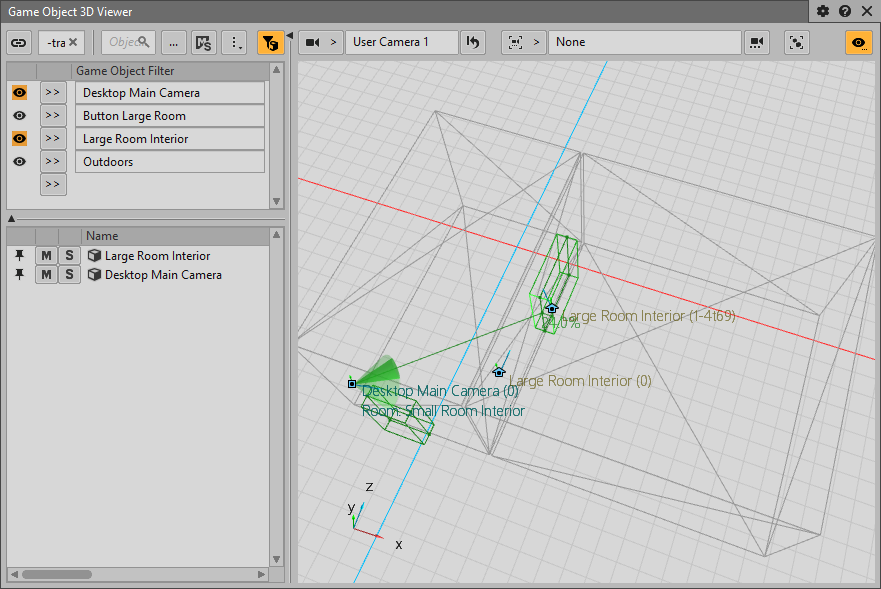Click the reset camera arrow icon
The height and width of the screenshot is (589, 881).
[x=473, y=42]
